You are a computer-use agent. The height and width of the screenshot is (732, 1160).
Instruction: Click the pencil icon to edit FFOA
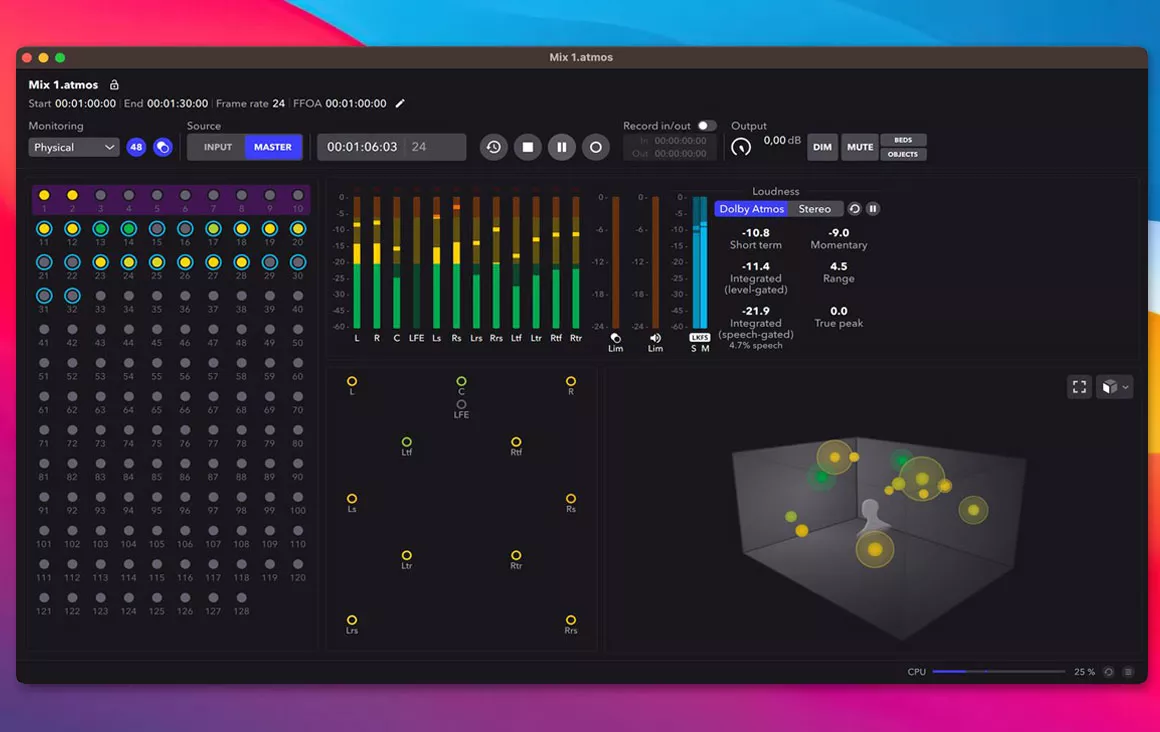point(399,103)
